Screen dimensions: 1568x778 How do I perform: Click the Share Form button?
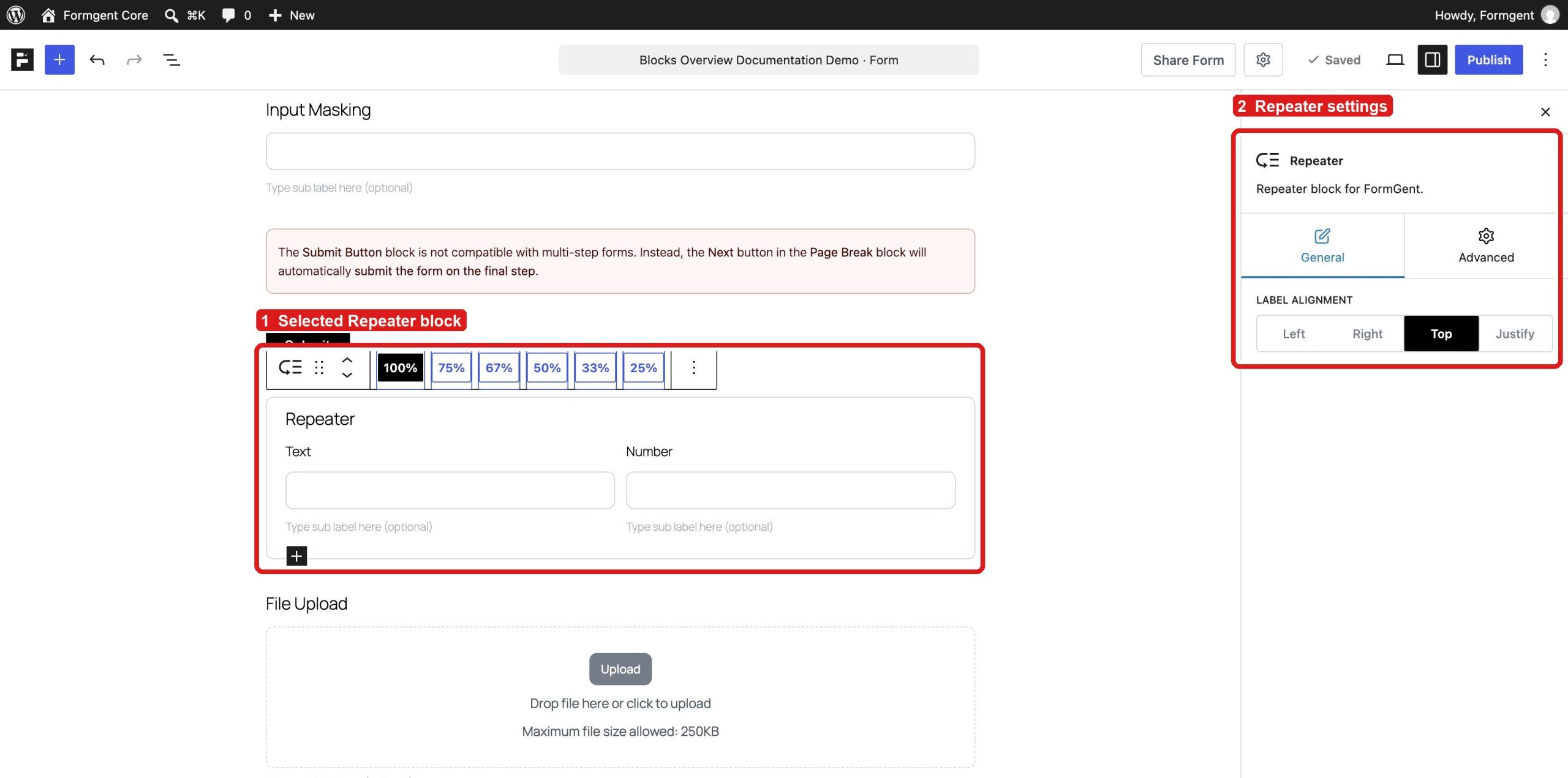tap(1188, 59)
